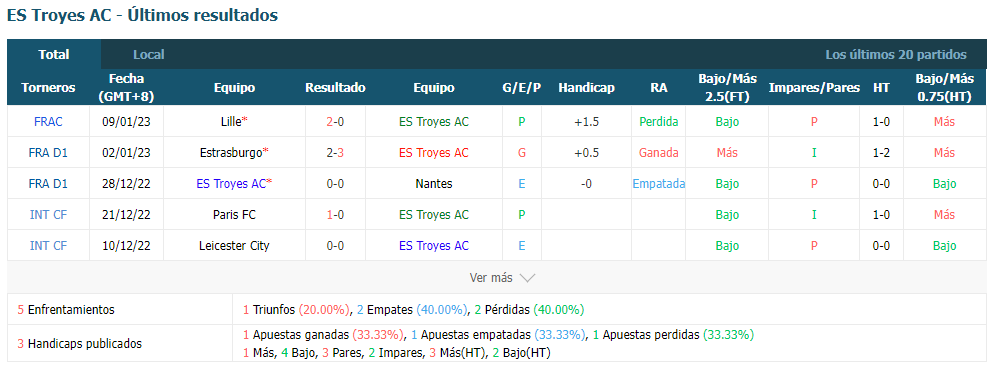The height and width of the screenshot is (372, 997).
Task: Click the 2-3 Estrasburgo match result
Action: (335, 153)
